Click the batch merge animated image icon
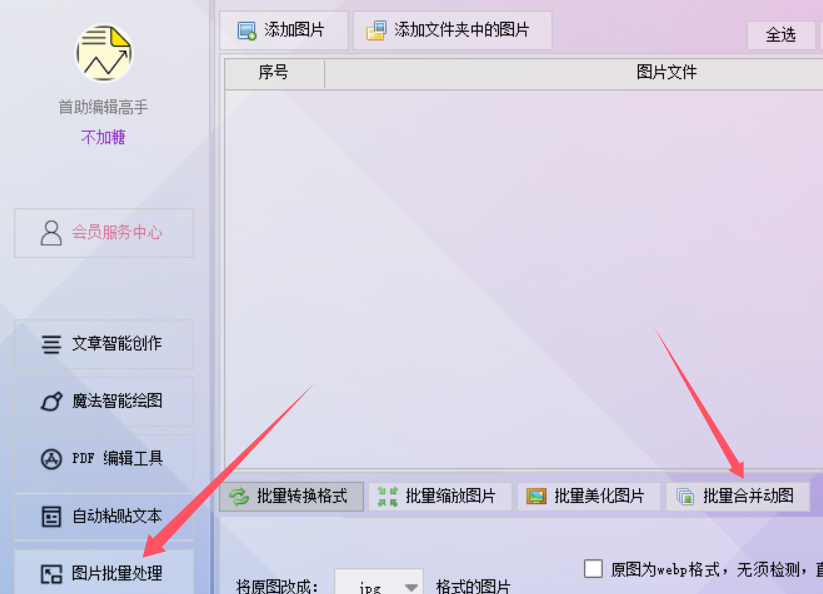This screenshot has width=823, height=594. pyautogui.click(x=685, y=496)
